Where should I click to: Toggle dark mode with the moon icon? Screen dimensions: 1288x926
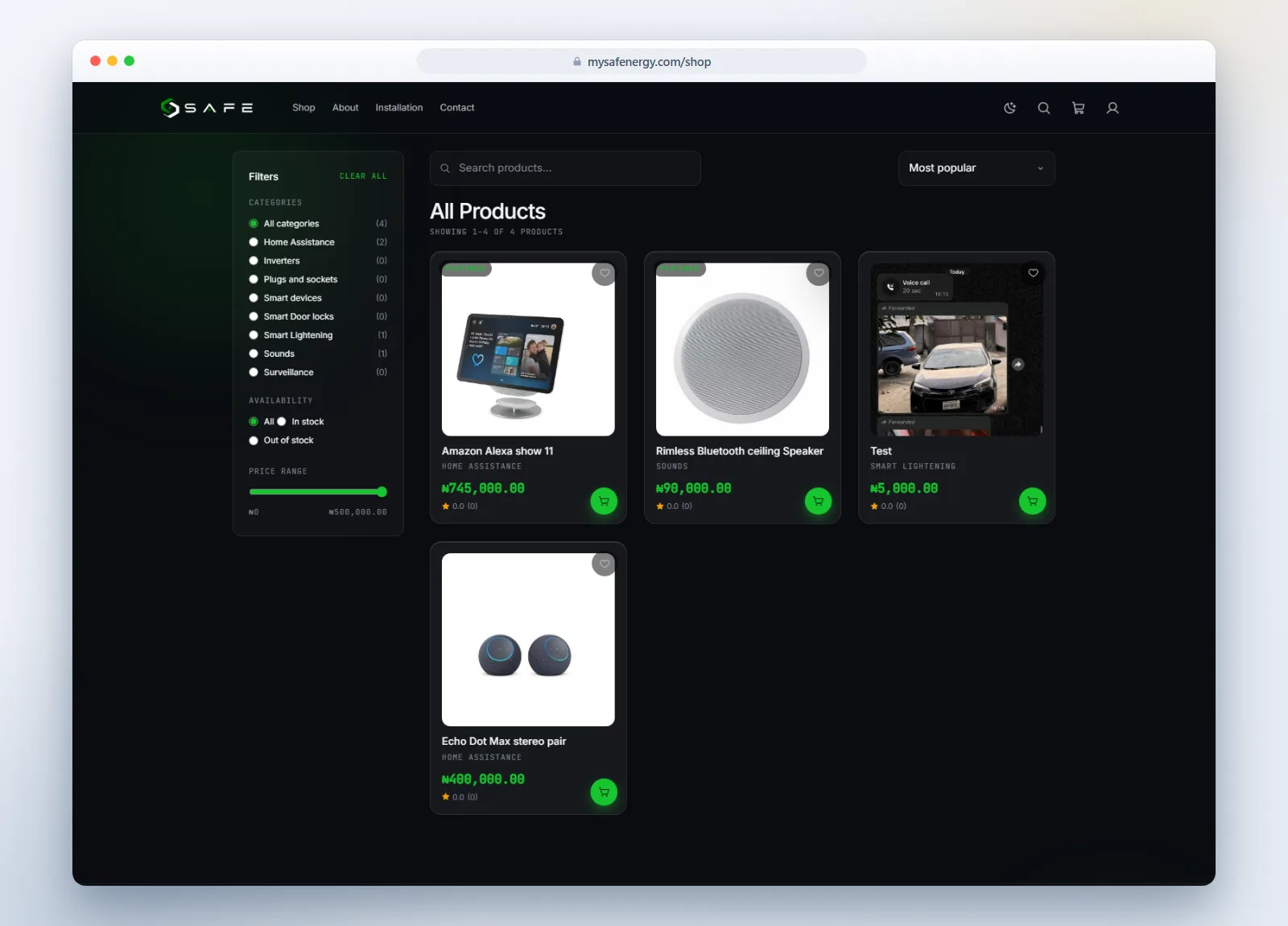[1010, 108]
